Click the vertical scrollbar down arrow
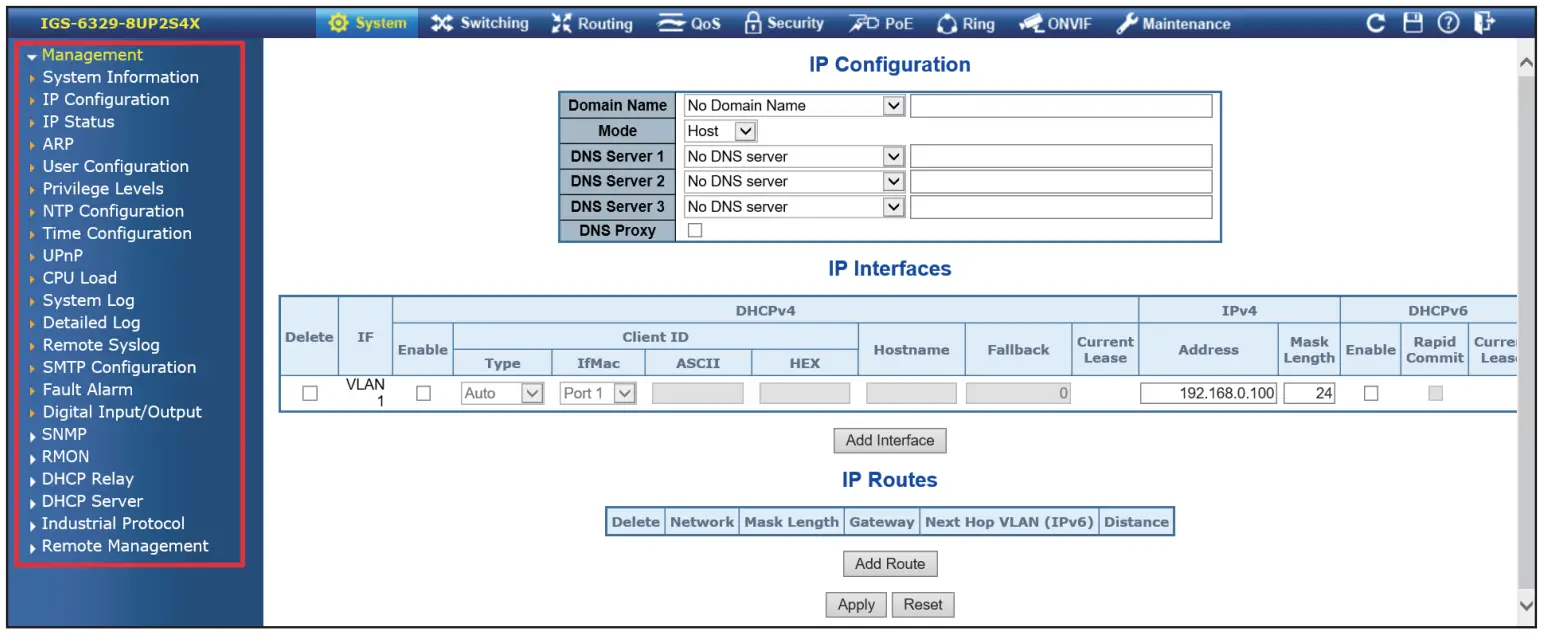Screen dimensions: 1541x634 (x=1525, y=605)
